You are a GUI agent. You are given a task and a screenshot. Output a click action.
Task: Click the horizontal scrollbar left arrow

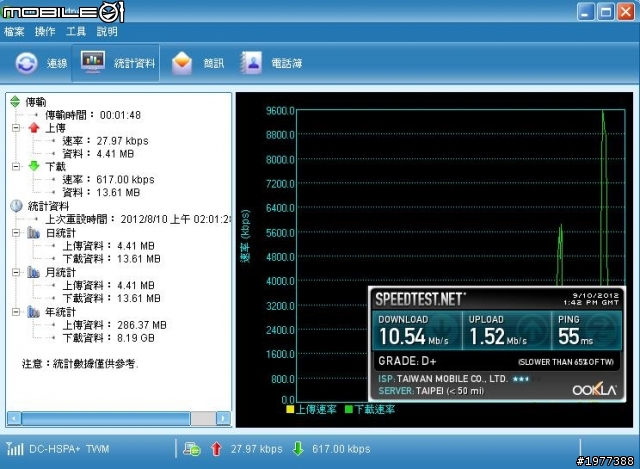click(14, 418)
